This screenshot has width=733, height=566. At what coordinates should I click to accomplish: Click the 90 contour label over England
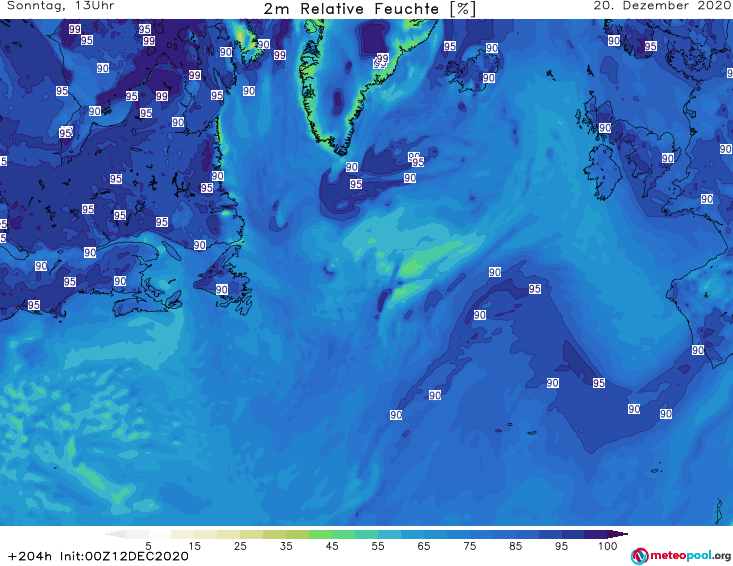[x=668, y=158]
